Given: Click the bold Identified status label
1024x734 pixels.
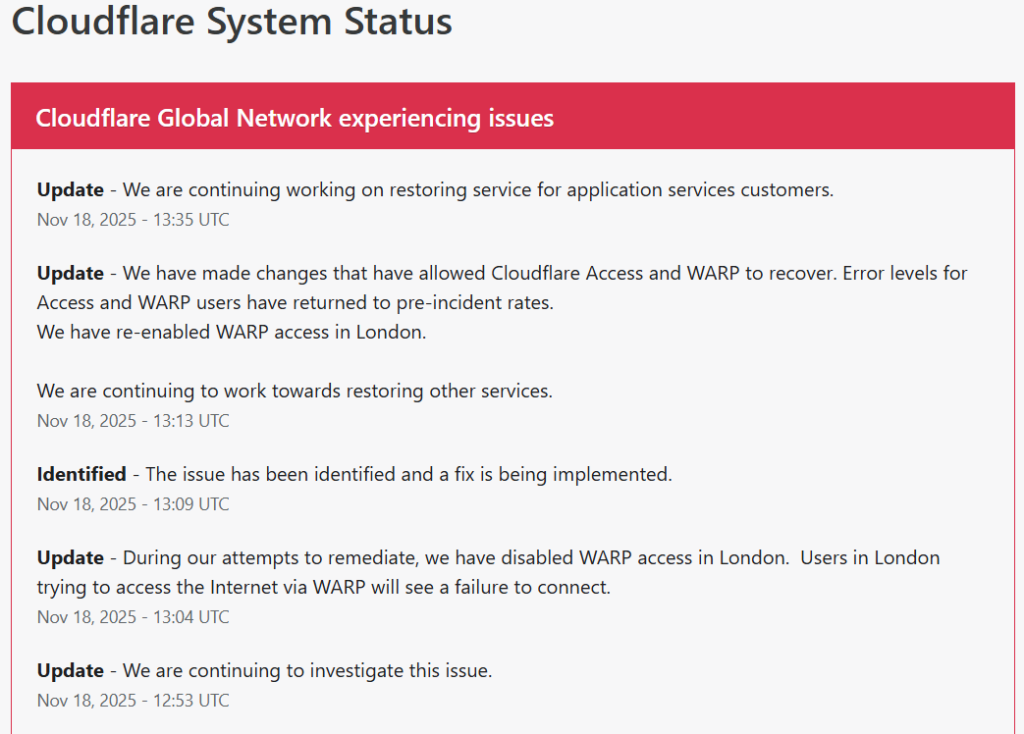Looking at the screenshot, I should 81,474.
